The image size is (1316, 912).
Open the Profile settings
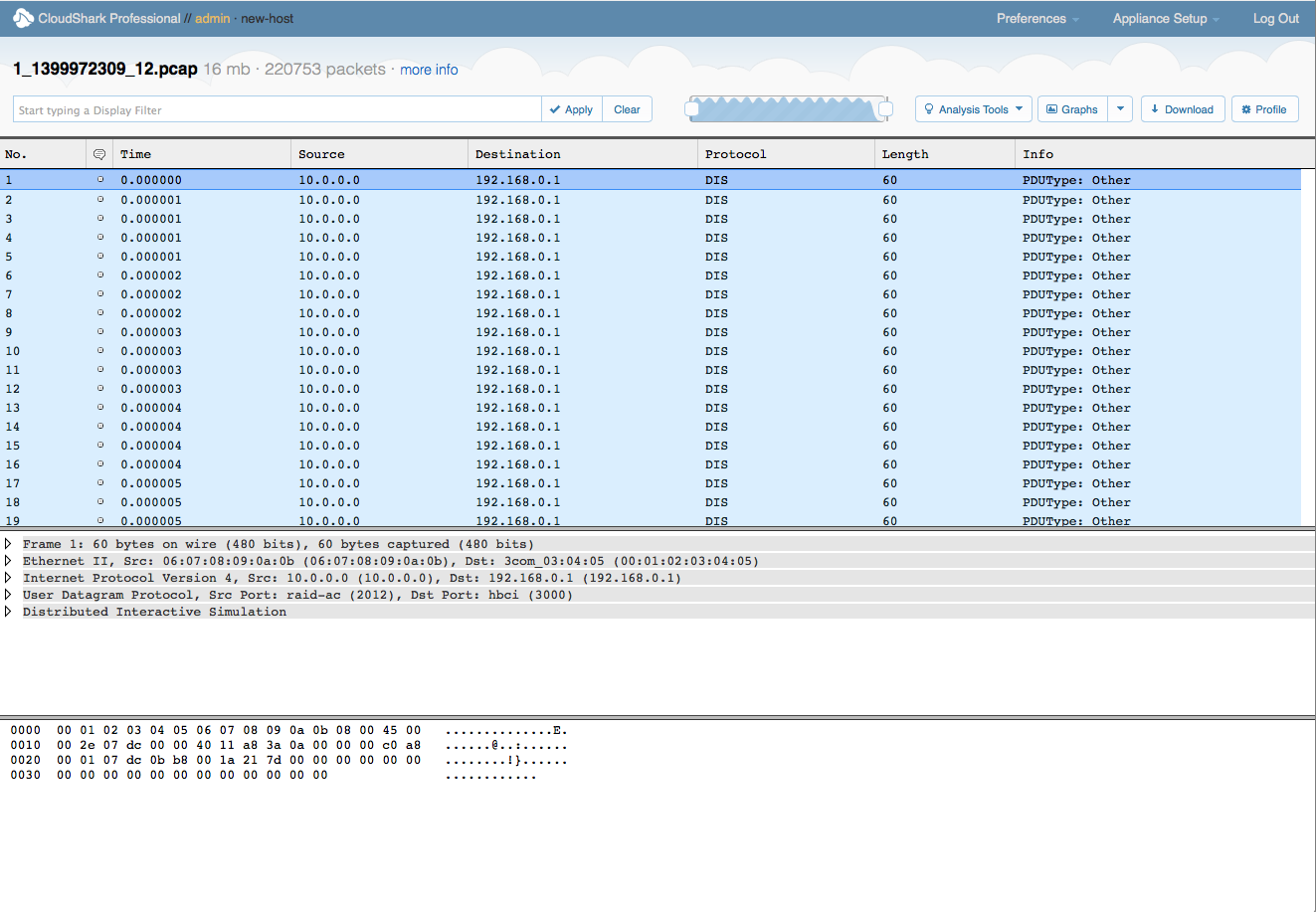click(1264, 109)
